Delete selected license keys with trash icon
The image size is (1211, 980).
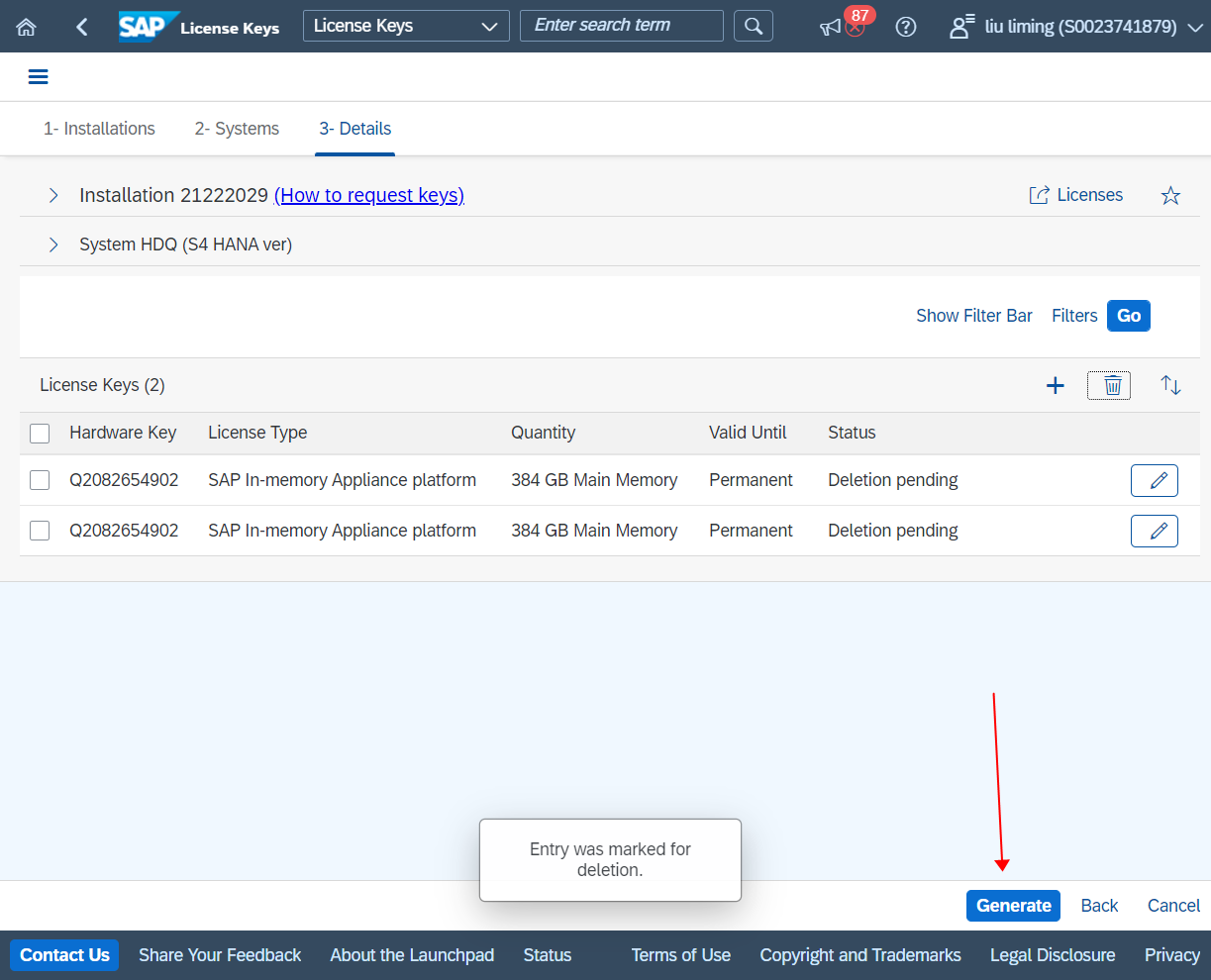pos(1109,385)
